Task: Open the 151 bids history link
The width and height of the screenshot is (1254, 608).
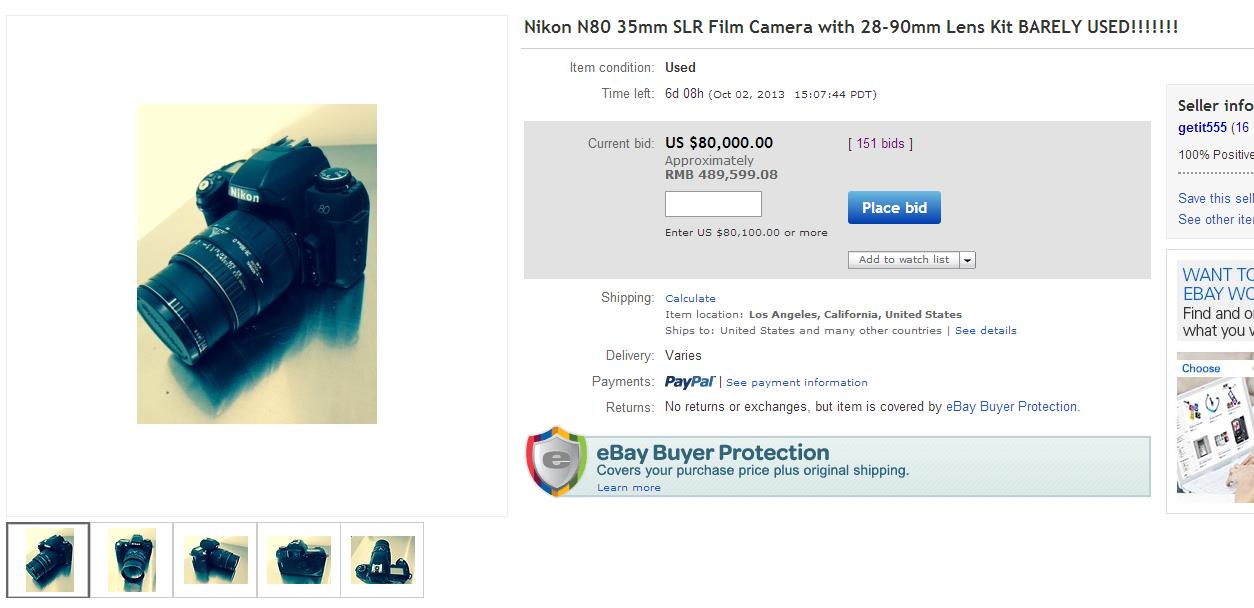Action: click(880, 143)
